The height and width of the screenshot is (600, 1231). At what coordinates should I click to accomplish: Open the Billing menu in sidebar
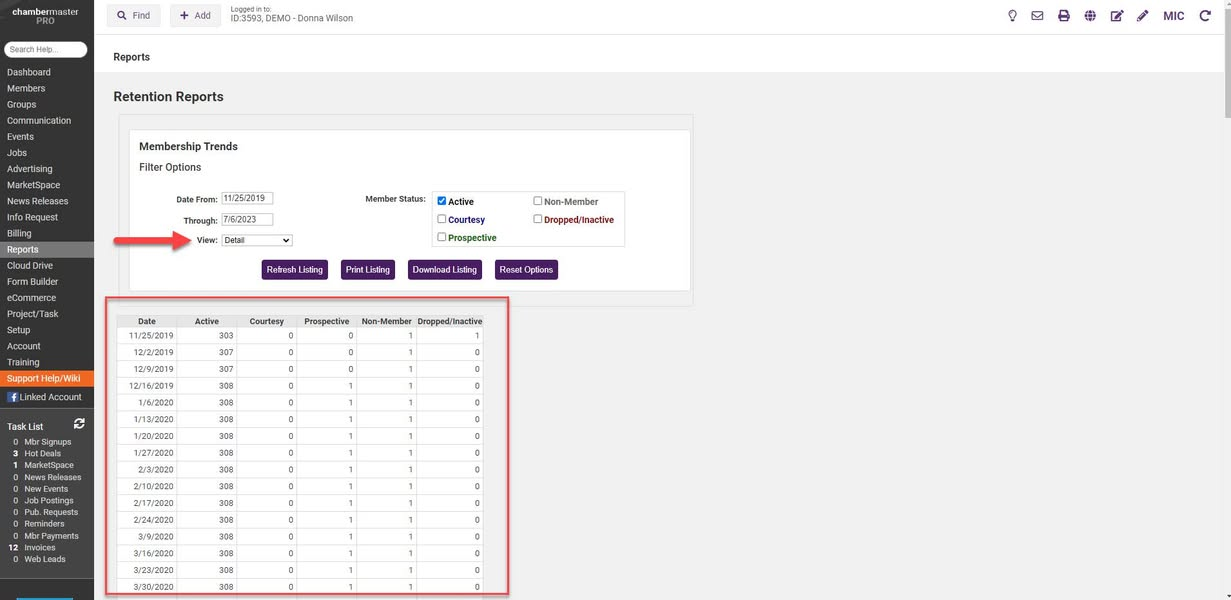point(19,233)
